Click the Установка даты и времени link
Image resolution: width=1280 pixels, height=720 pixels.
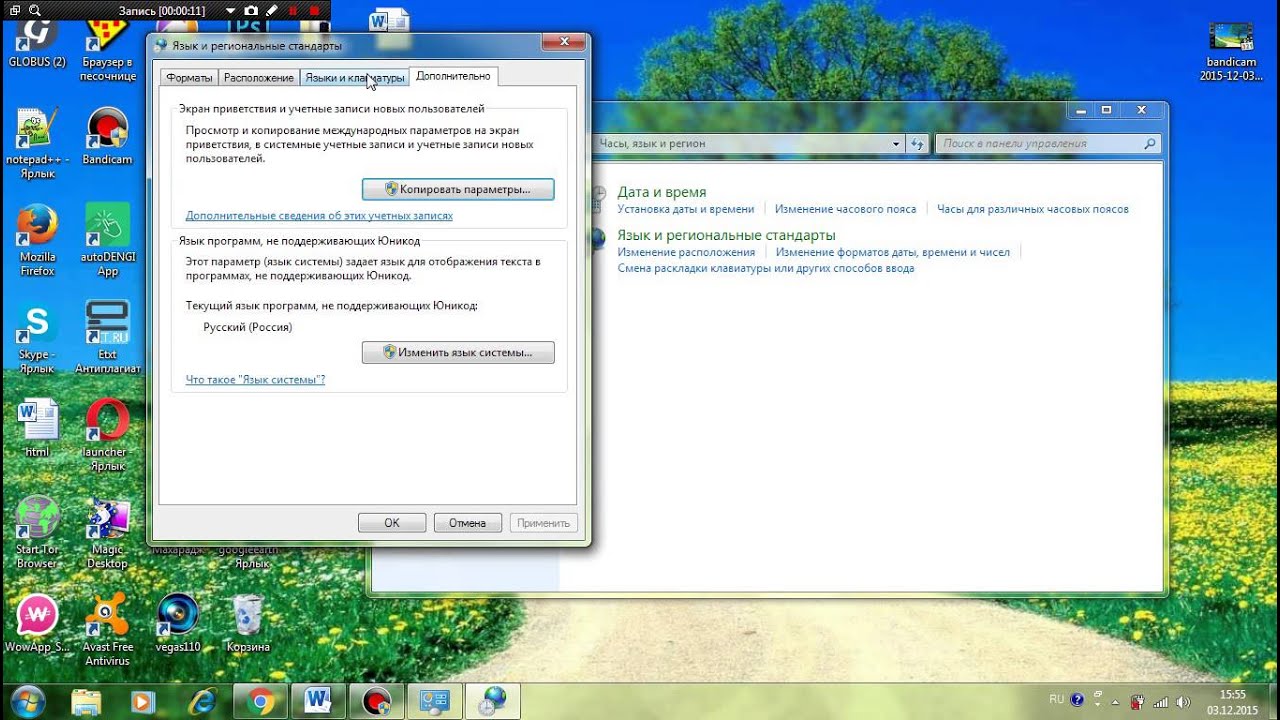[686, 210]
